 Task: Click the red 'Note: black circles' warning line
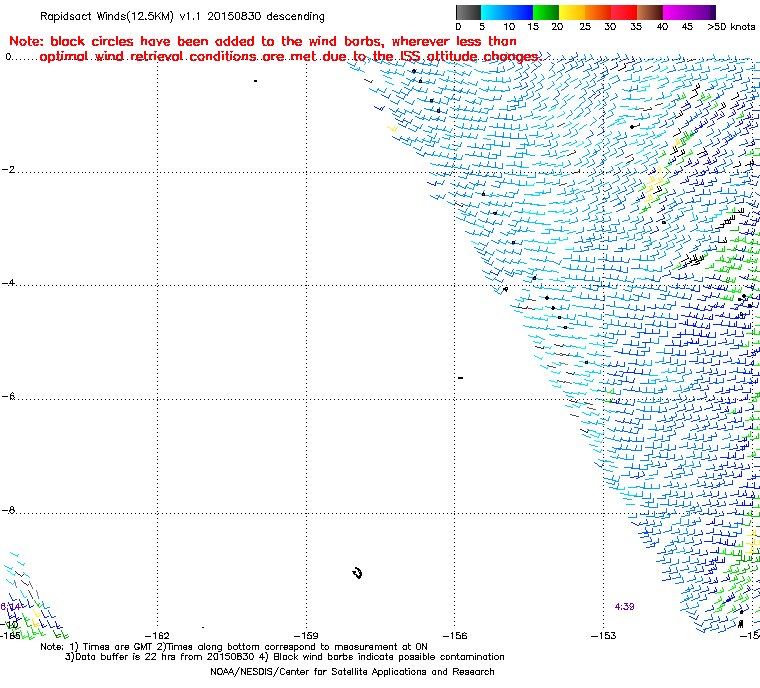point(263,41)
